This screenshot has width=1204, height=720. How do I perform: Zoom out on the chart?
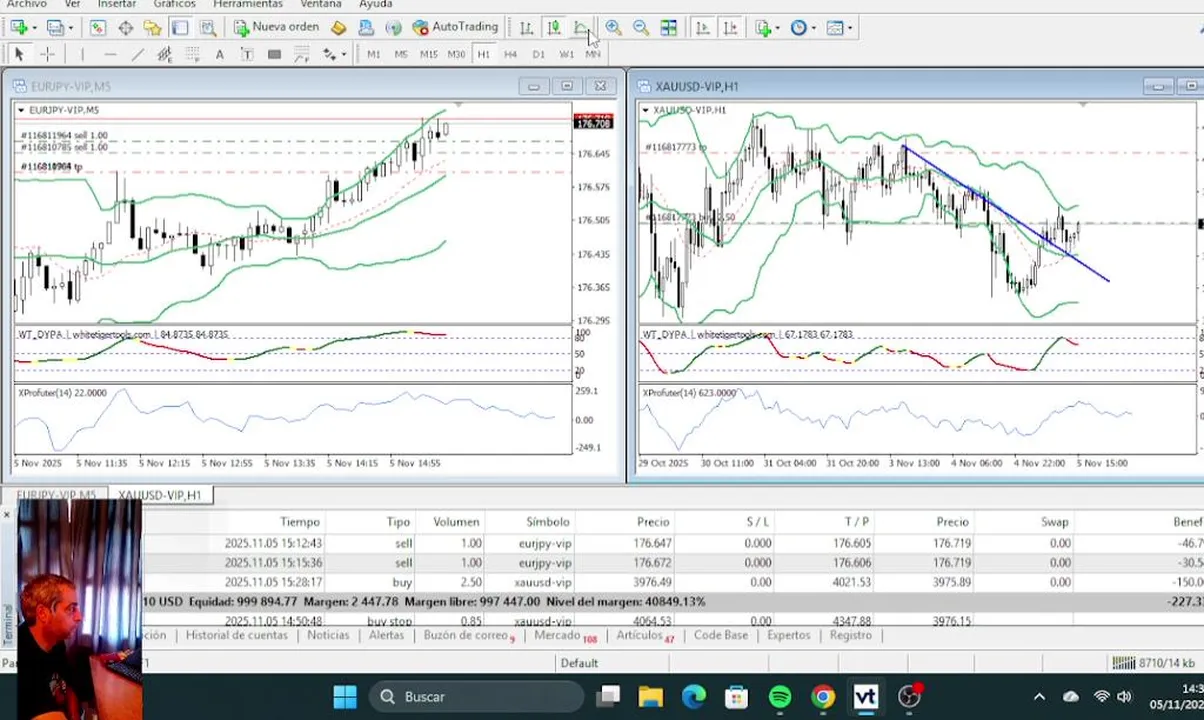click(x=641, y=27)
